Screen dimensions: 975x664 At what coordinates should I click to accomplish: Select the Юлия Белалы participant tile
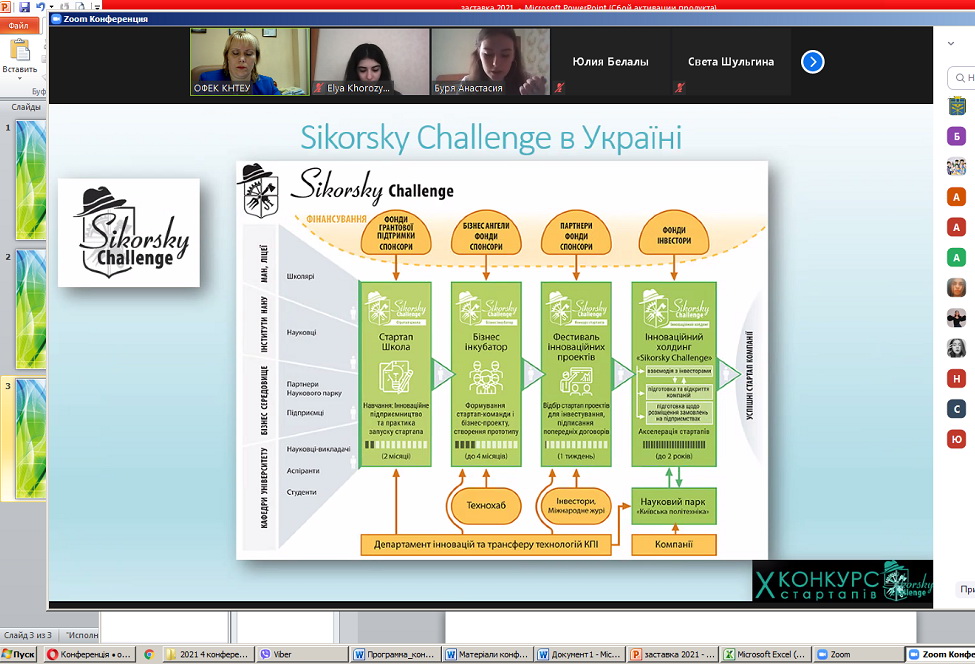(x=611, y=62)
